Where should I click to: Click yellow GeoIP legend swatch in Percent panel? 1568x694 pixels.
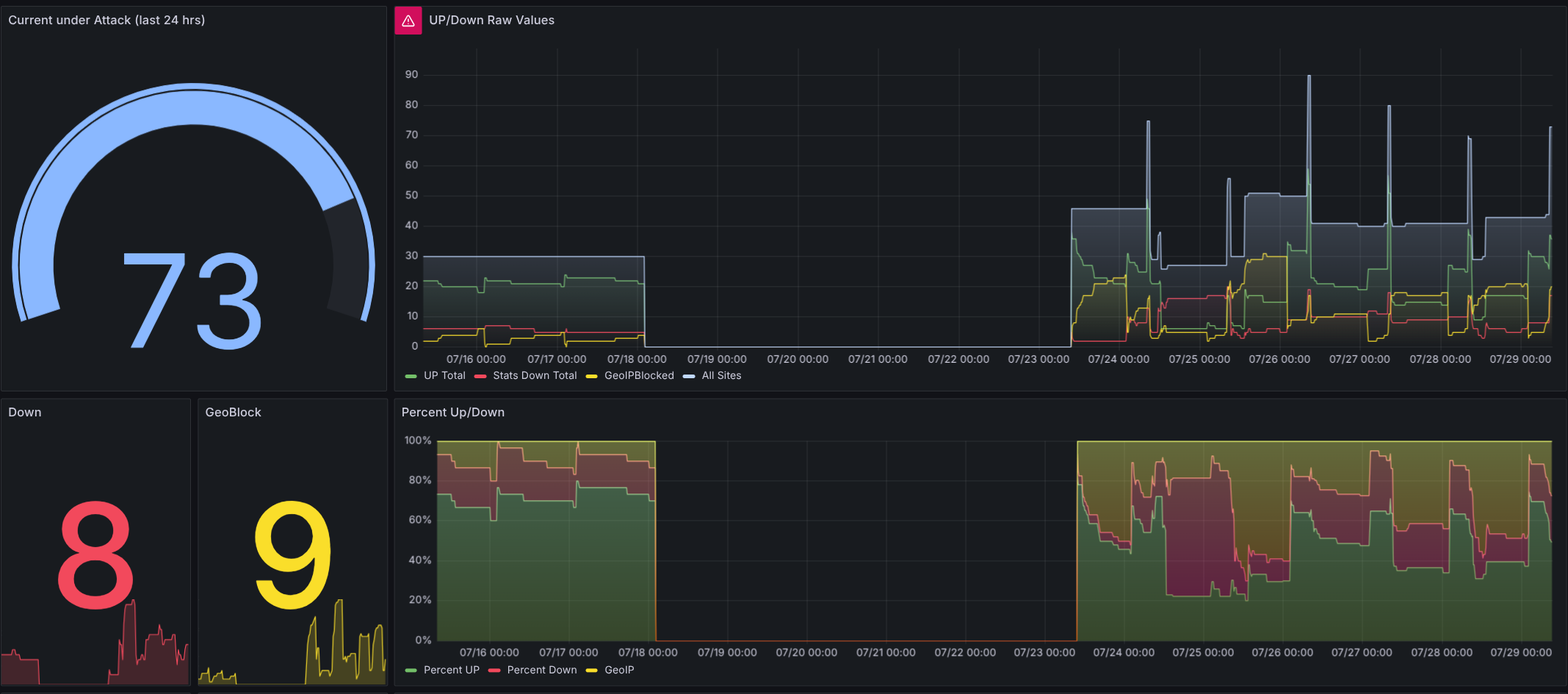tap(591, 670)
